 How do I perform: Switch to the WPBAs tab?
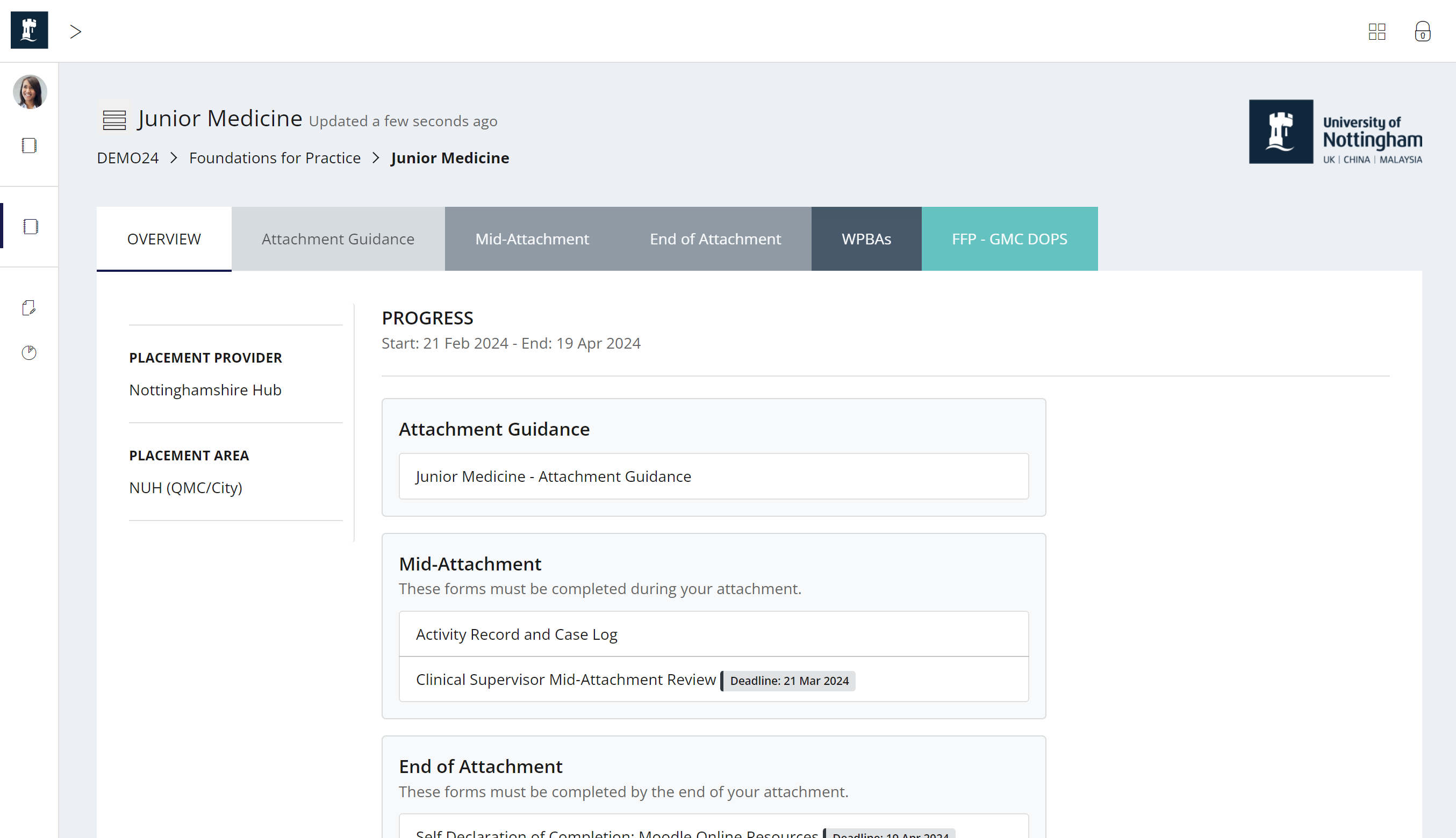[x=865, y=239]
